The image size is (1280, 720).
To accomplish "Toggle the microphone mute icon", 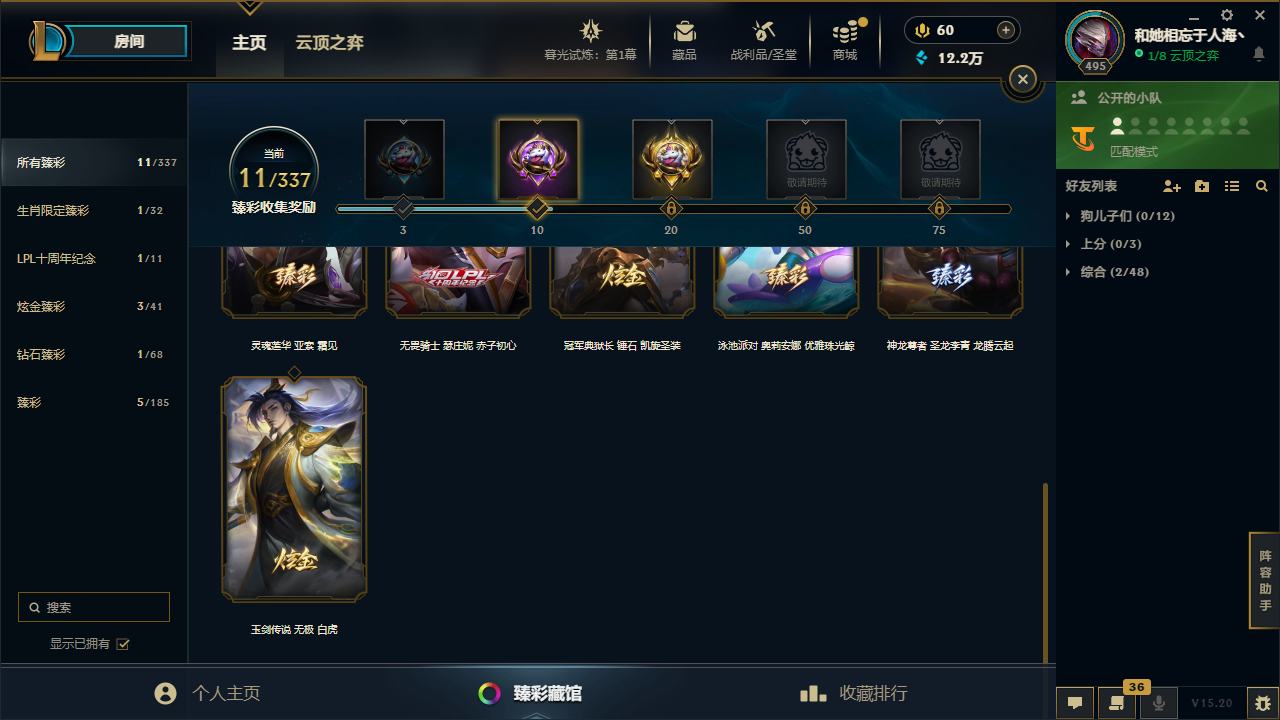I will pos(1159,703).
